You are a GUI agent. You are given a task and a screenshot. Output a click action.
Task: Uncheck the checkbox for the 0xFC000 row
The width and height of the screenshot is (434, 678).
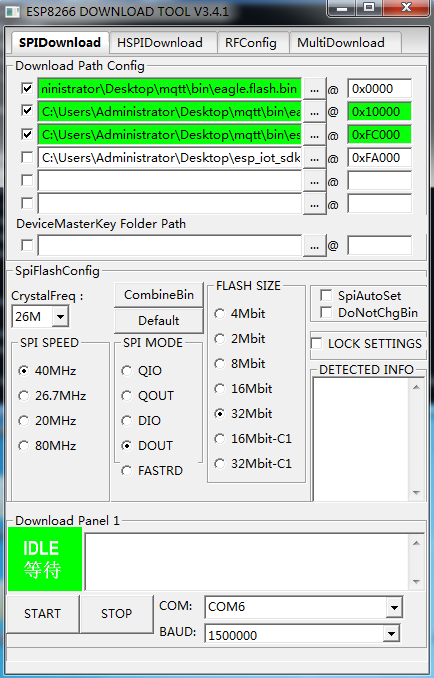tap(27, 134)
